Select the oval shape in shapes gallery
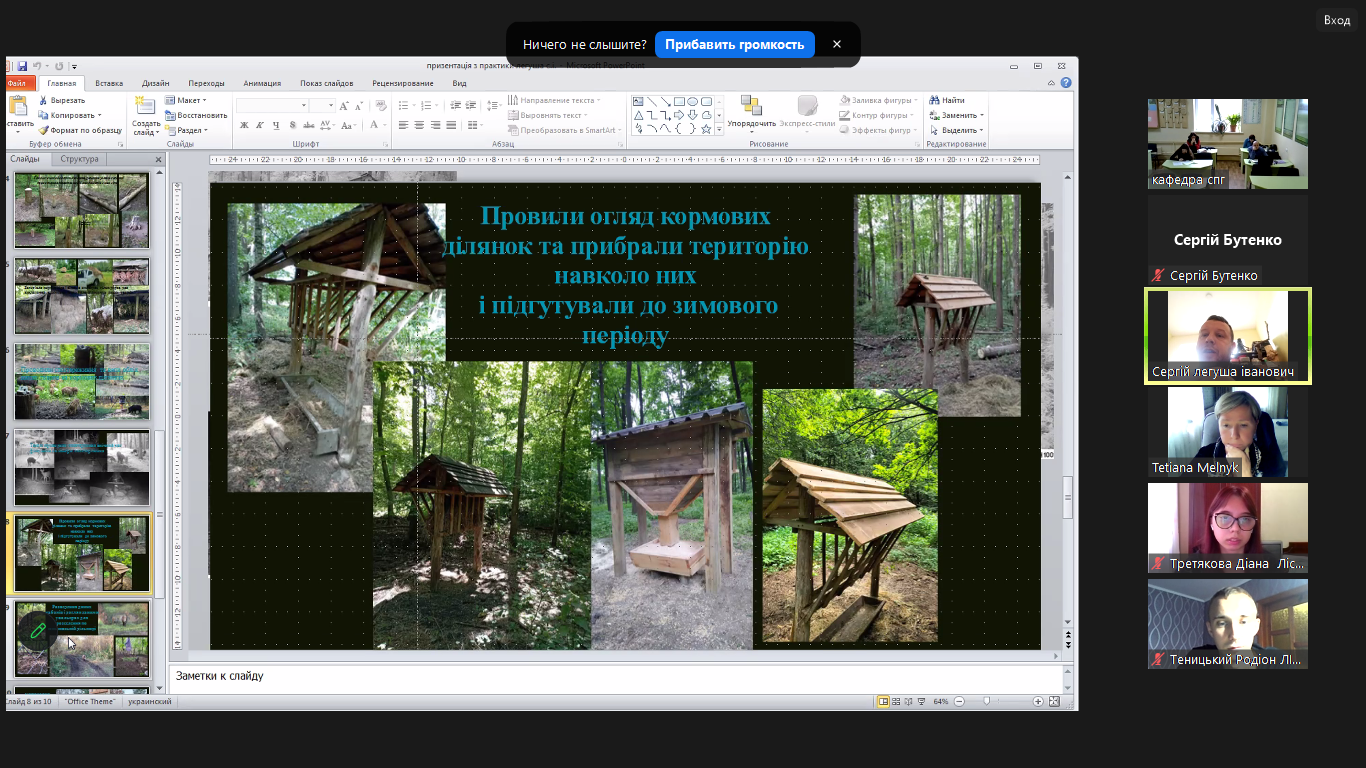Screen dimensions: 1366x768 click(692, 101)
